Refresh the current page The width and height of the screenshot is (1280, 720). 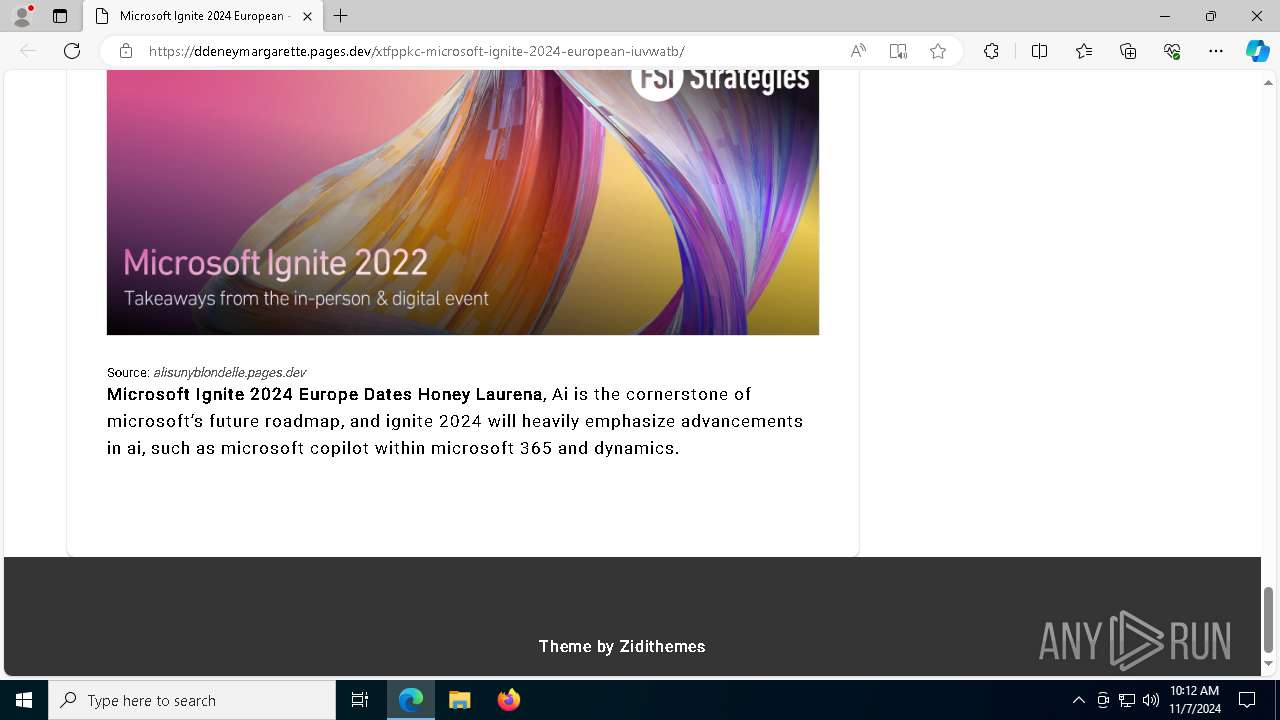pyautogui.click(x=72, y=51)
